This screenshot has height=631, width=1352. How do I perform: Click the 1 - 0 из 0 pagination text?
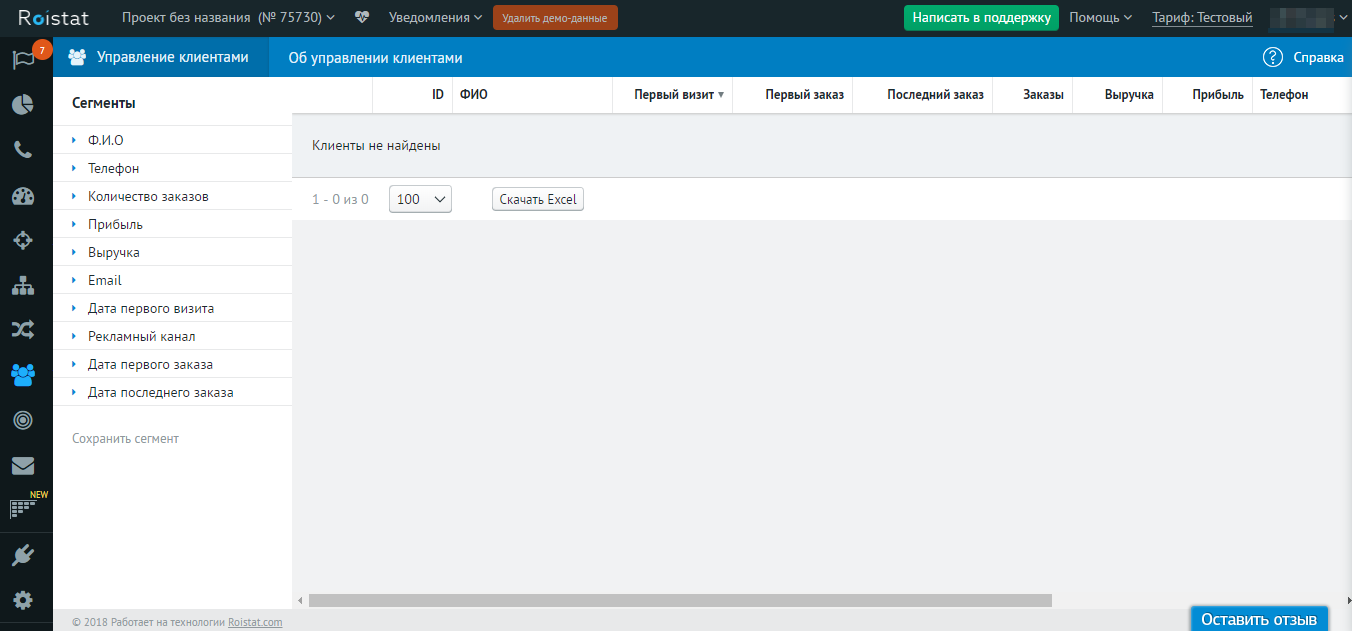point(340,199)
